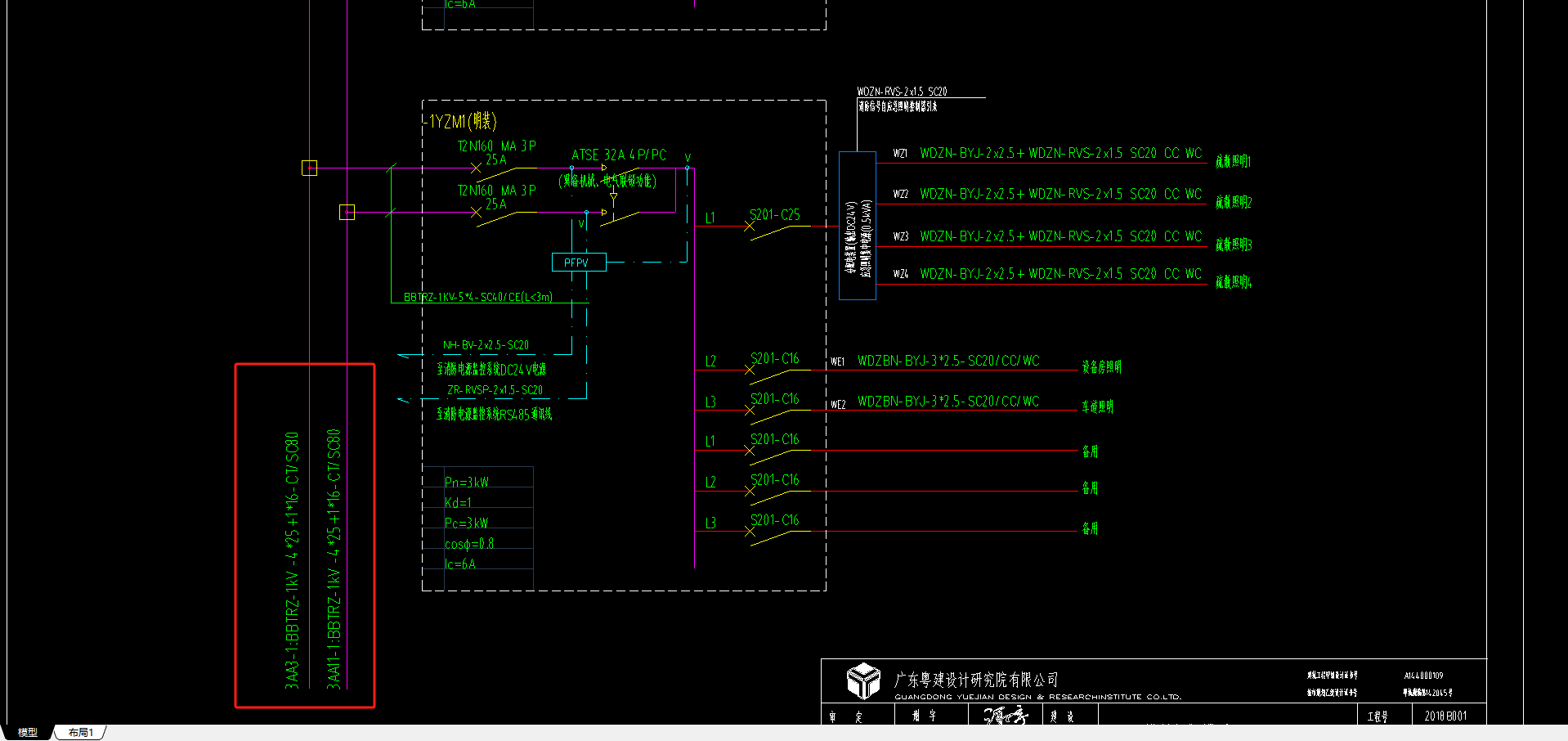
Task: Select the ATSE 32A 4P/PC label
Action: [619, 155]
